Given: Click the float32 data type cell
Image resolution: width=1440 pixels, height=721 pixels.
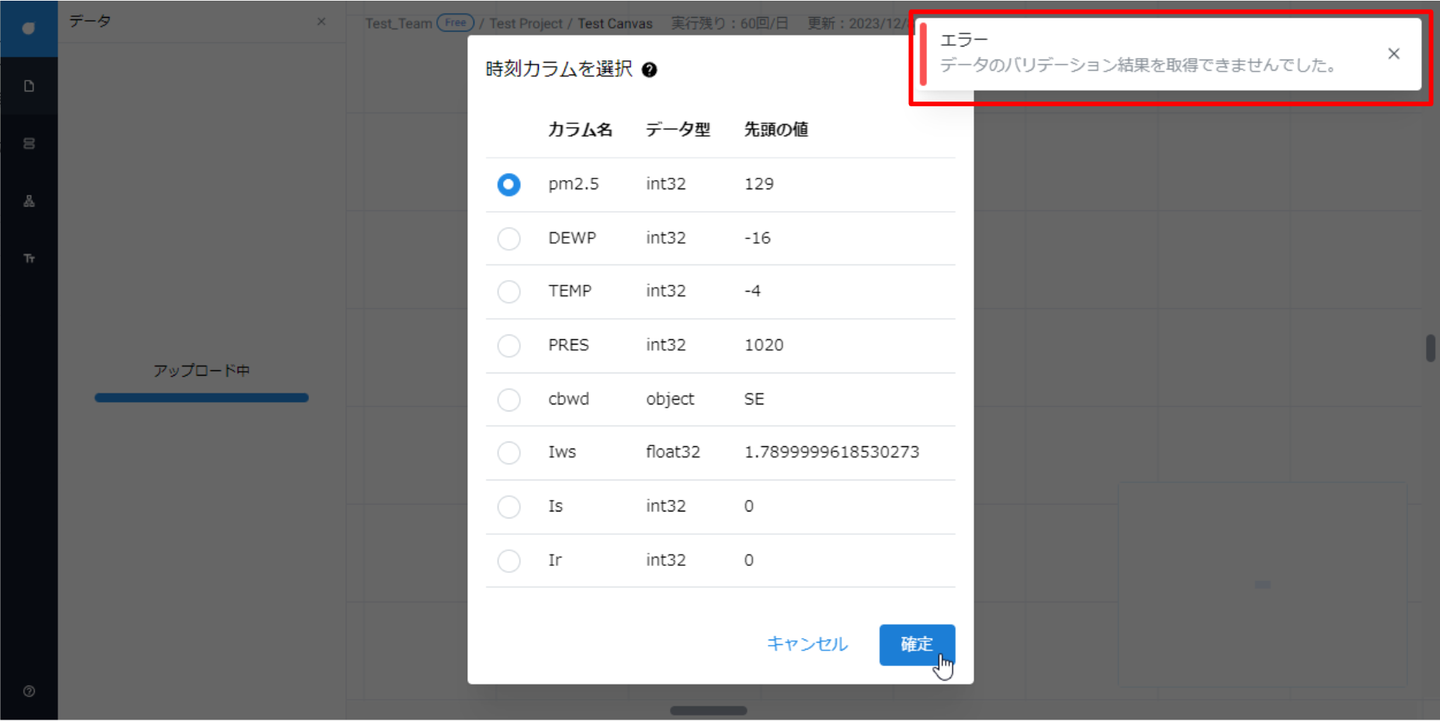Looking at the screenshot, I should [673, 452].
